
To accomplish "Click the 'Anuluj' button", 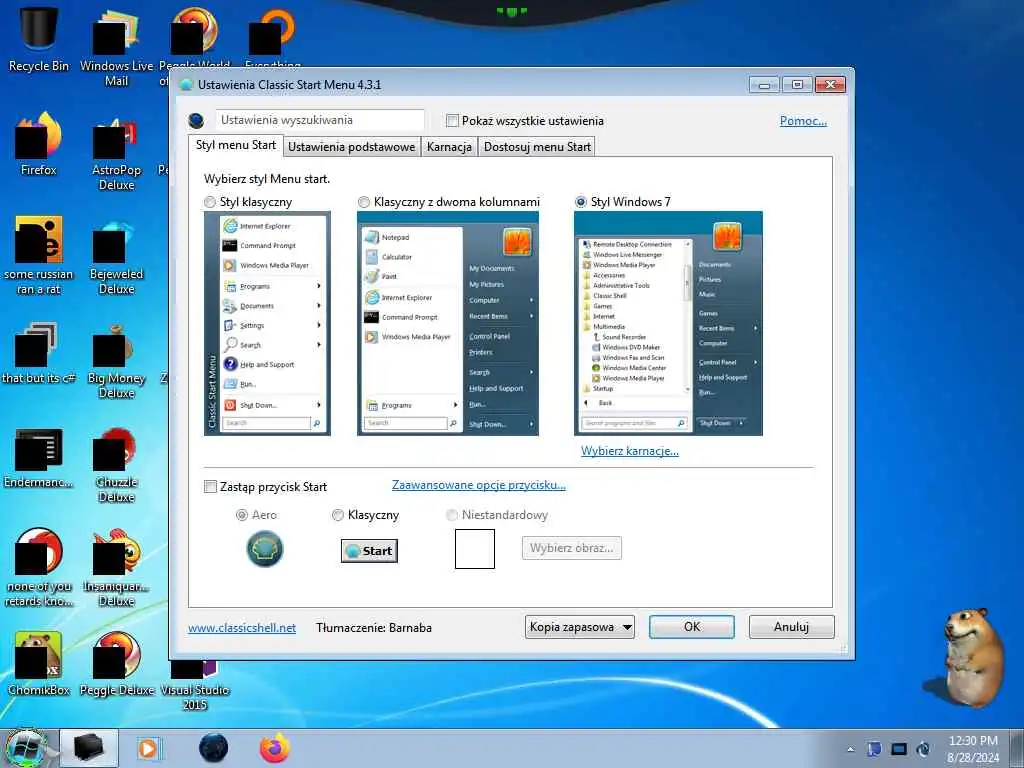I will point(792,627).
